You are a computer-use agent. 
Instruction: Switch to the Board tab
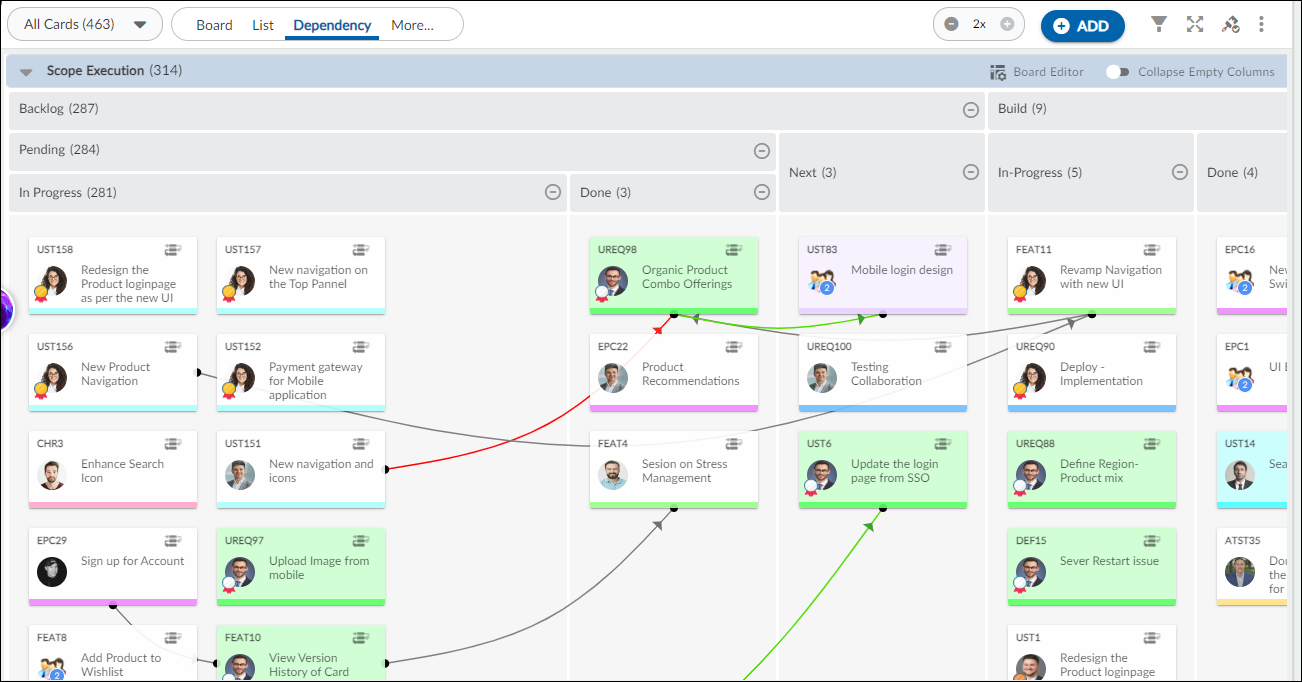pyautogui.click(x=214, y=24)
